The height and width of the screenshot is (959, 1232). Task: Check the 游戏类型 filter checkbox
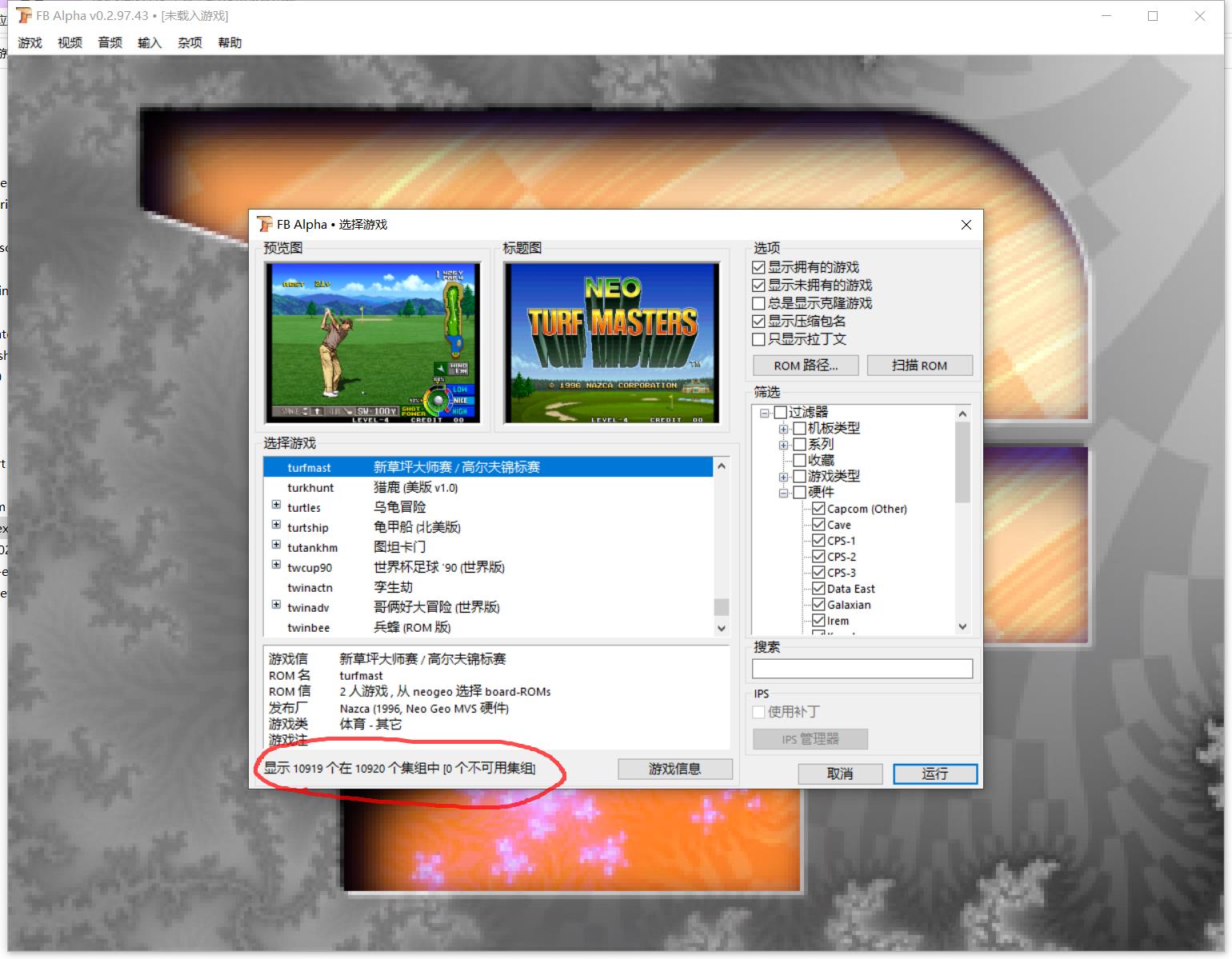pyautogui.click(x=799, y=477)
